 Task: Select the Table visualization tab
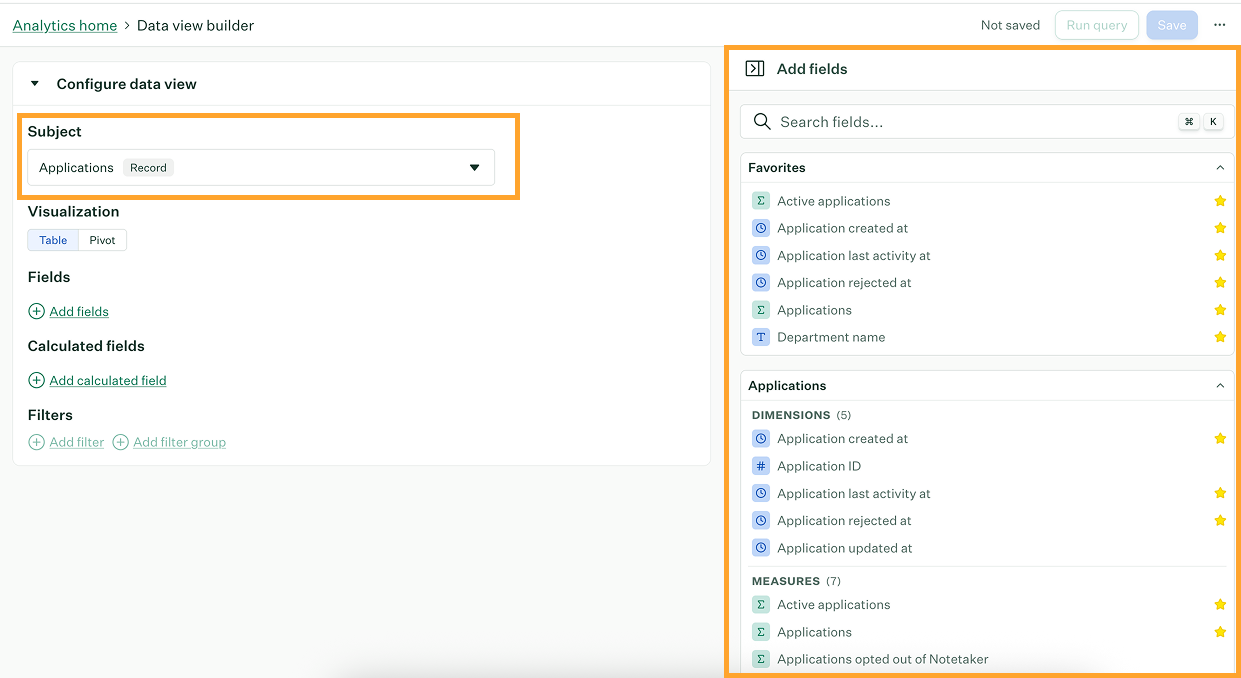(x=53, y=240)
